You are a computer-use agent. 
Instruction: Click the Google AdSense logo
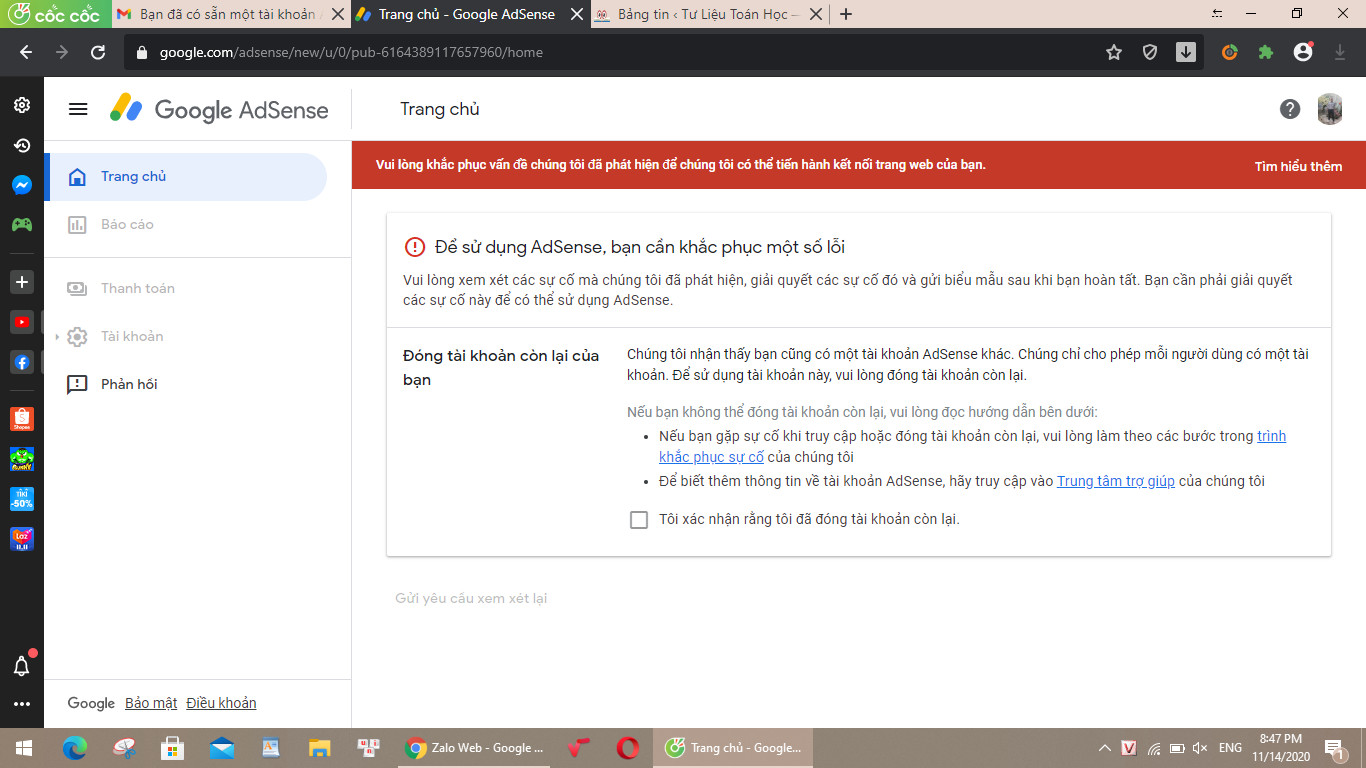tap(219, 109)
